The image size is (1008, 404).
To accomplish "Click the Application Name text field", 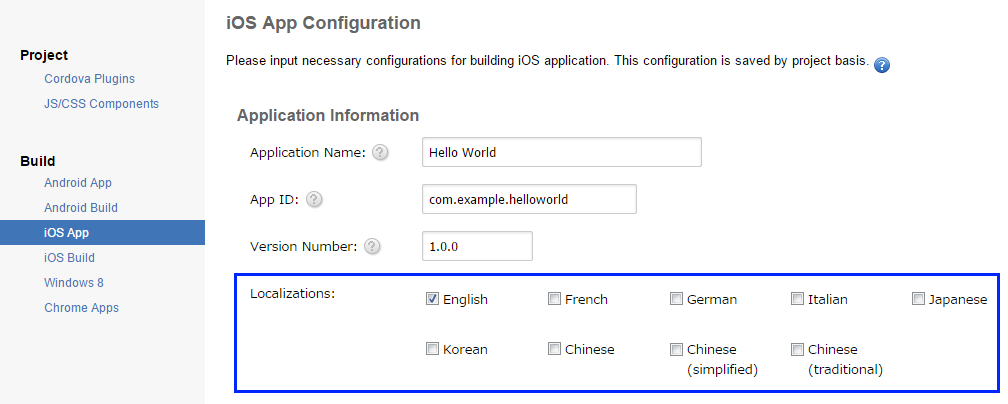I will click(561, 153).
